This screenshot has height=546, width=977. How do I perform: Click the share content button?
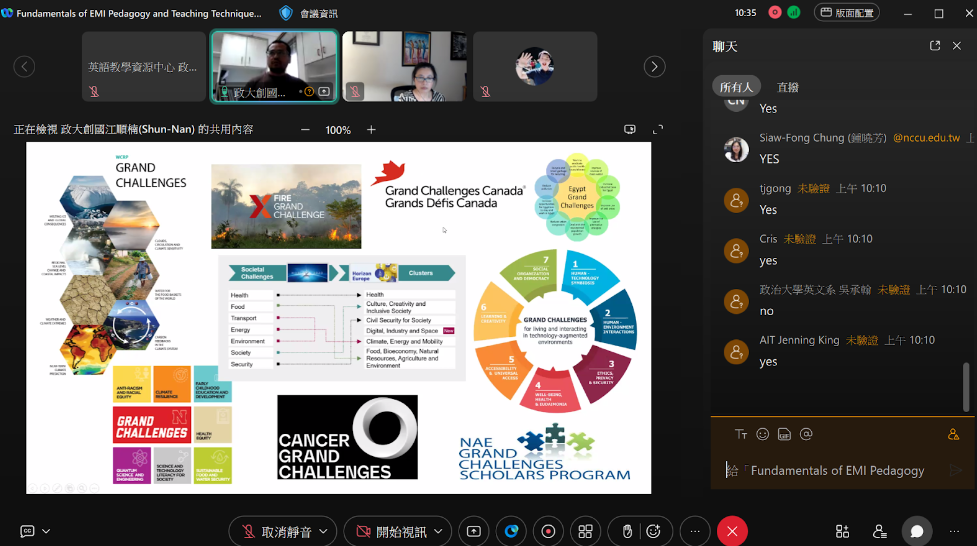pyautogui.click(x=474, y=531)
